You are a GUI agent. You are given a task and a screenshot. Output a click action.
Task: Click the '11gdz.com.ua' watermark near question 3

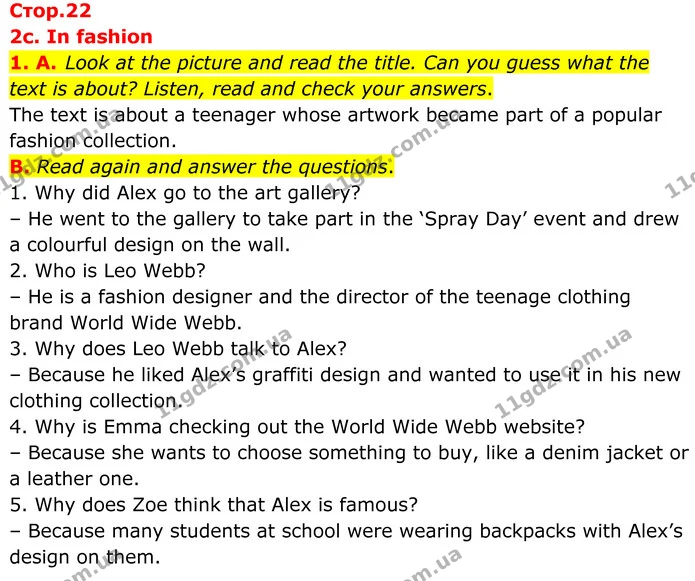click(x=225, y=373)
